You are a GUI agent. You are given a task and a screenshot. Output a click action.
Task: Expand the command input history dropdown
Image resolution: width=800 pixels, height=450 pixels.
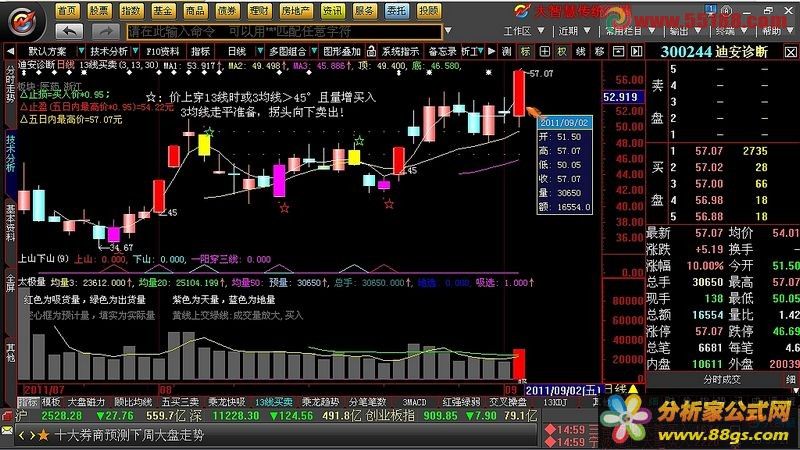click(448, 31)
